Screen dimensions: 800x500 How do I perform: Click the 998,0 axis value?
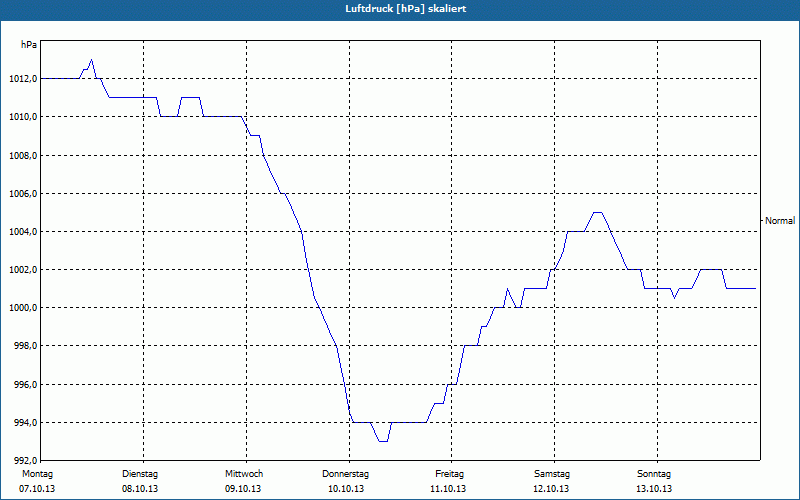click(x=26, y=346)
